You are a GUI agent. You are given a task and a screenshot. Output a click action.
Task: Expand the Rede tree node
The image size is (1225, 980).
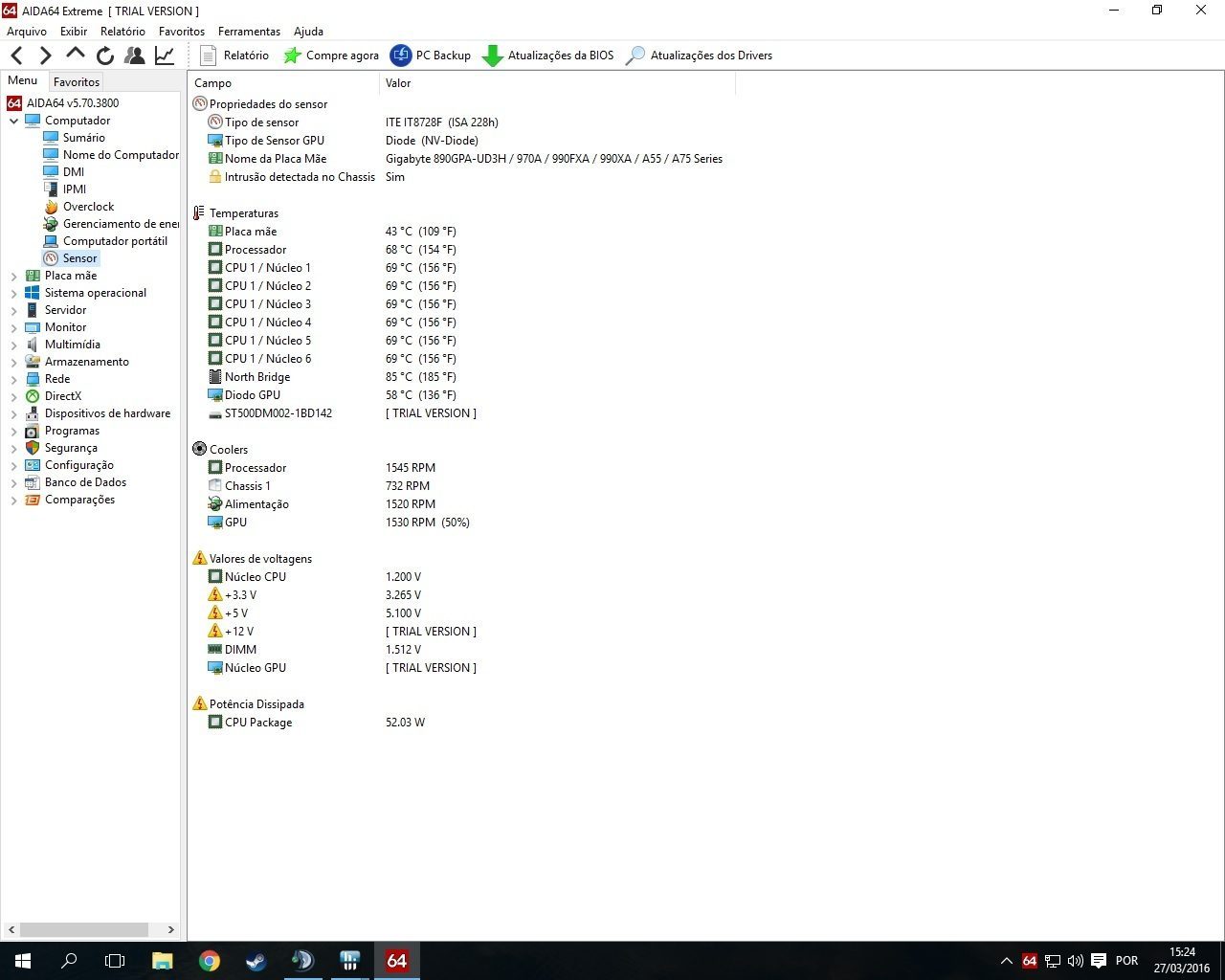[13, 379]
